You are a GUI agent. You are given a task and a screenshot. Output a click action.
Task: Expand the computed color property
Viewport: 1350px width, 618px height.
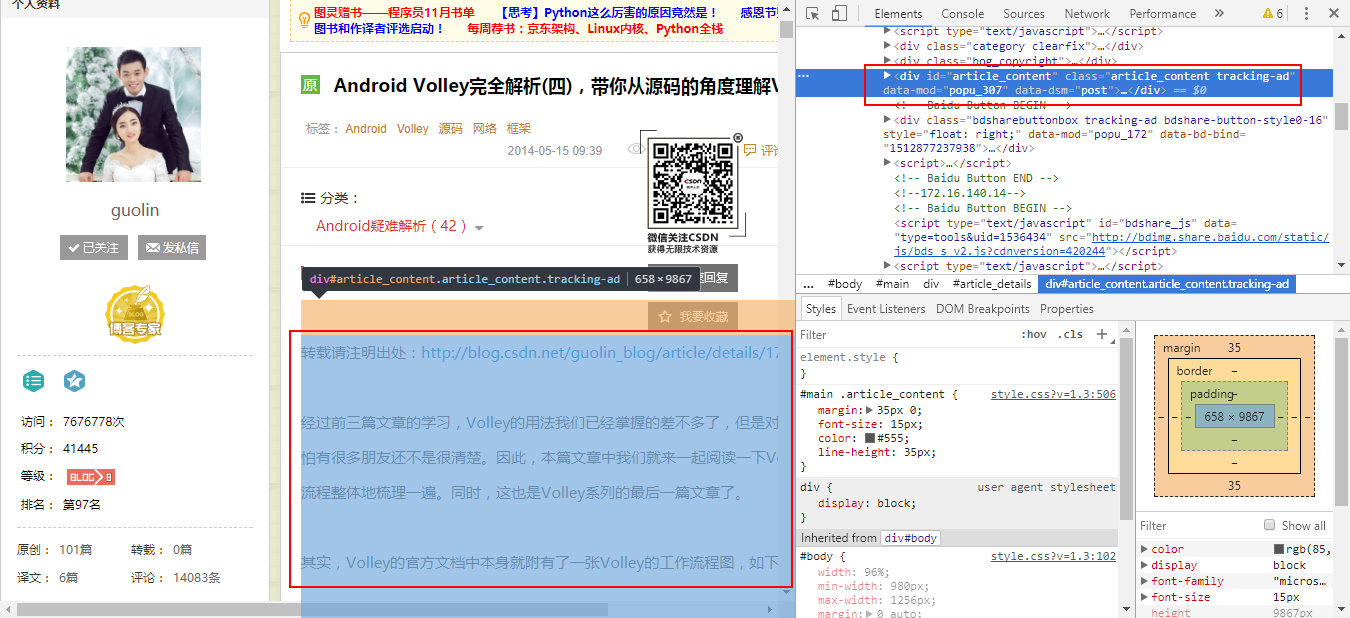(x=1145, y=549)
